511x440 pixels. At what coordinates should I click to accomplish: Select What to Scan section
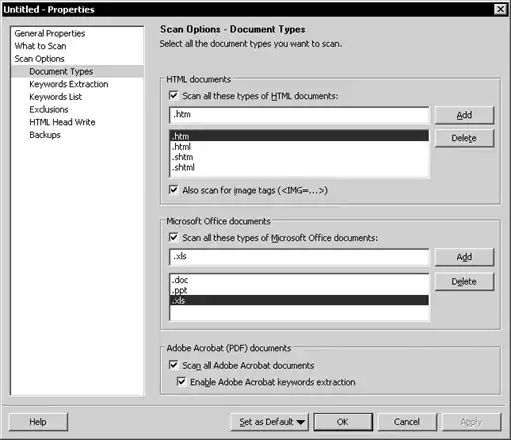click(x=40, y=46)
